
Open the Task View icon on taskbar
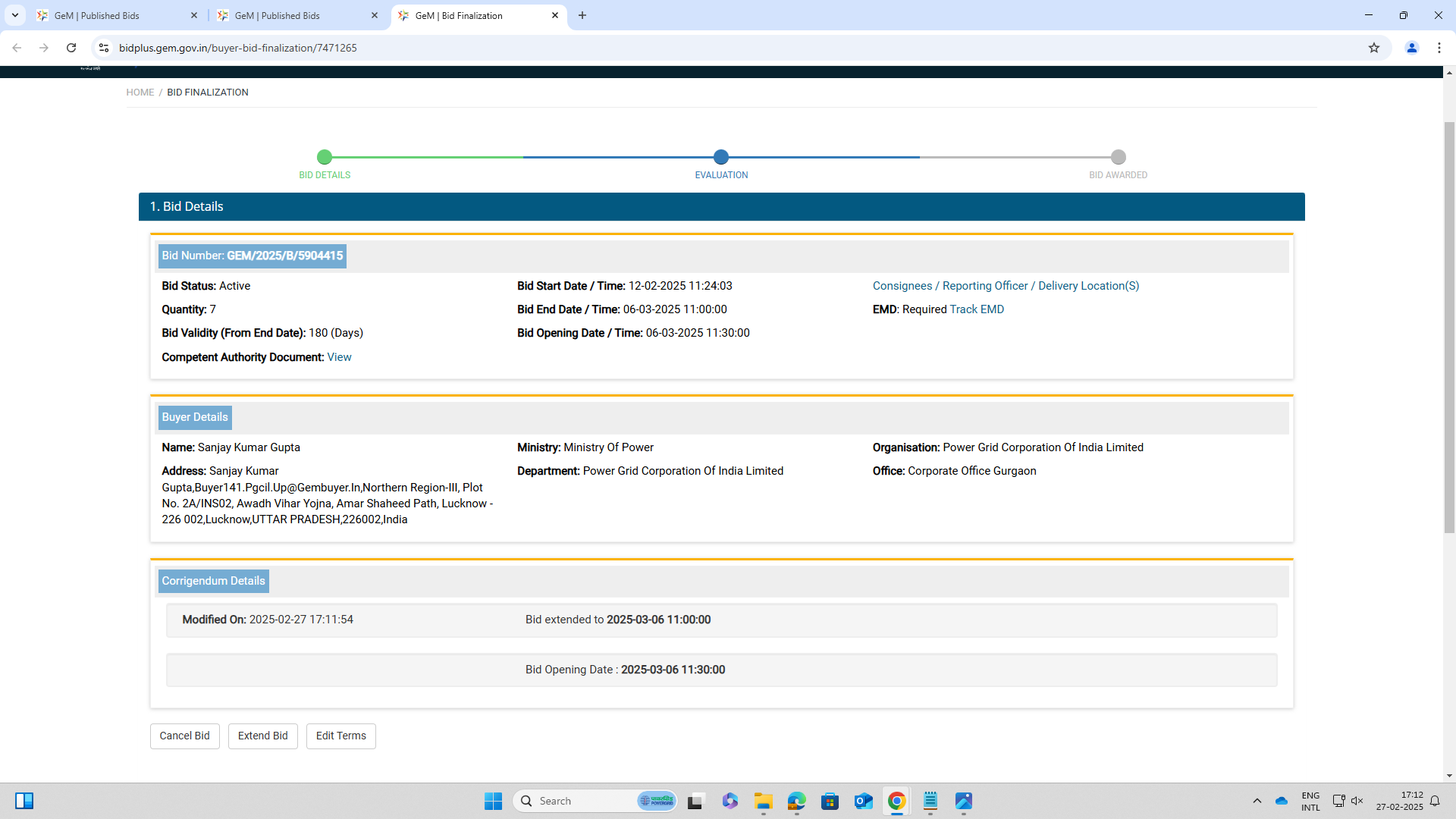[696, 802]
